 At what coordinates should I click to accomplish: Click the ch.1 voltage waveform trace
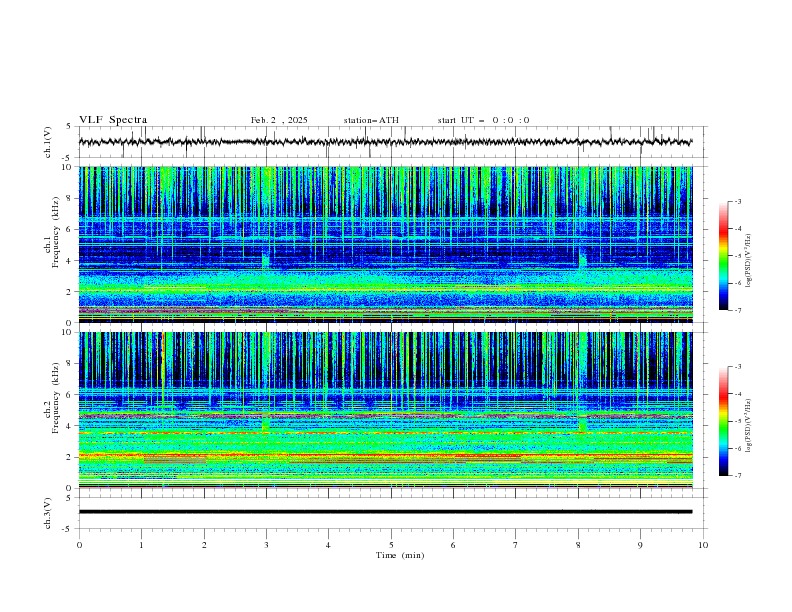point(386,142)
